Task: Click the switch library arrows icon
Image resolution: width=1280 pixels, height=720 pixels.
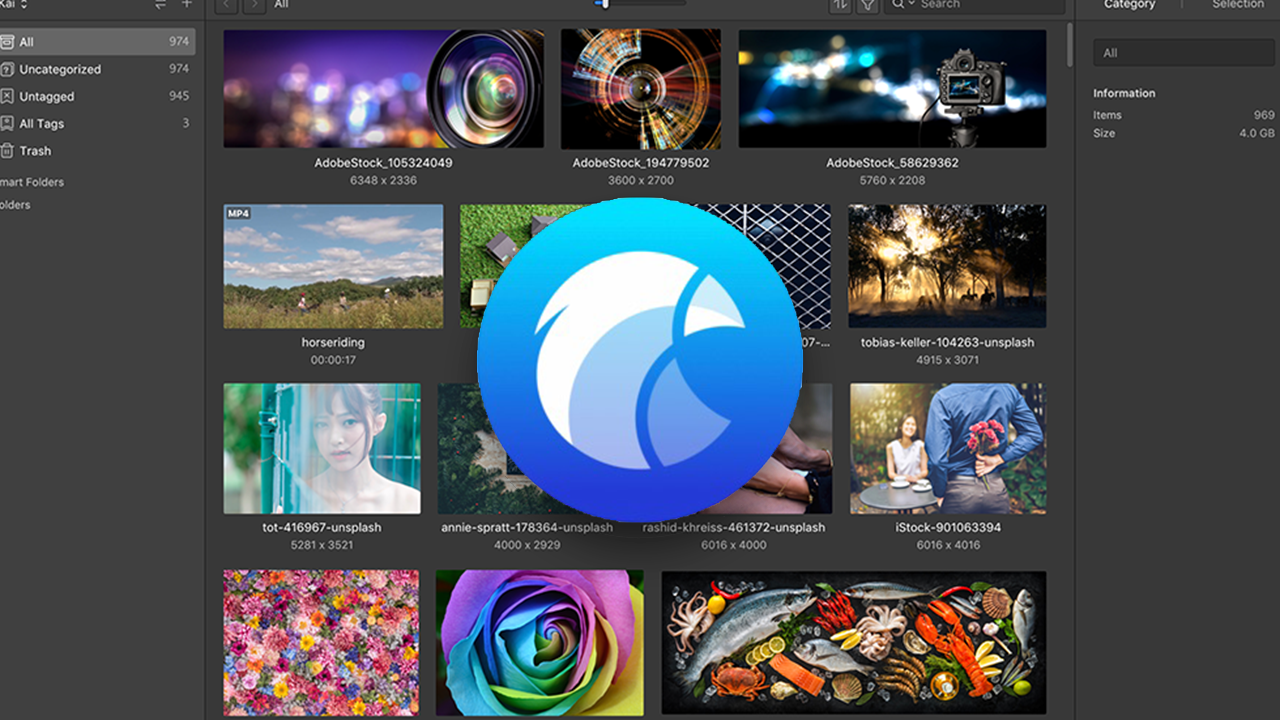Action: pos(160,4)
